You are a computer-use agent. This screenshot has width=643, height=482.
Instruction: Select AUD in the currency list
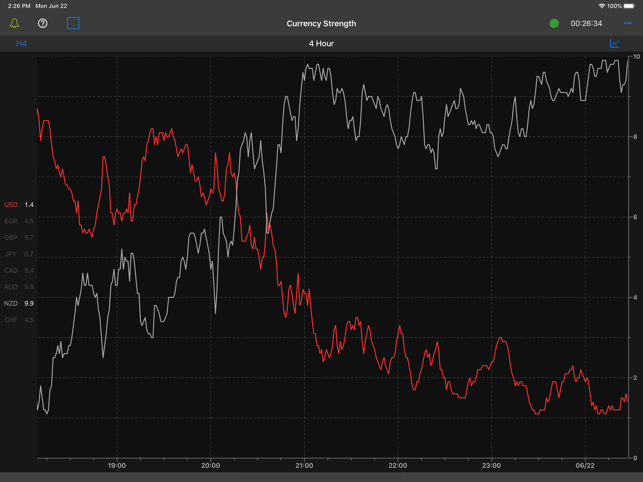point(18,287)
